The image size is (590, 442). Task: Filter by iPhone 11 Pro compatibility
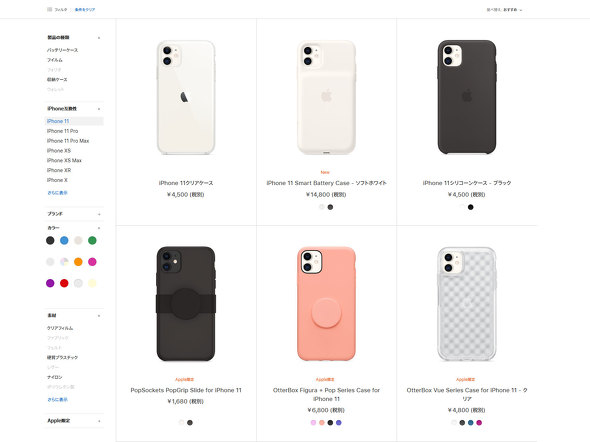coord(62,131)
